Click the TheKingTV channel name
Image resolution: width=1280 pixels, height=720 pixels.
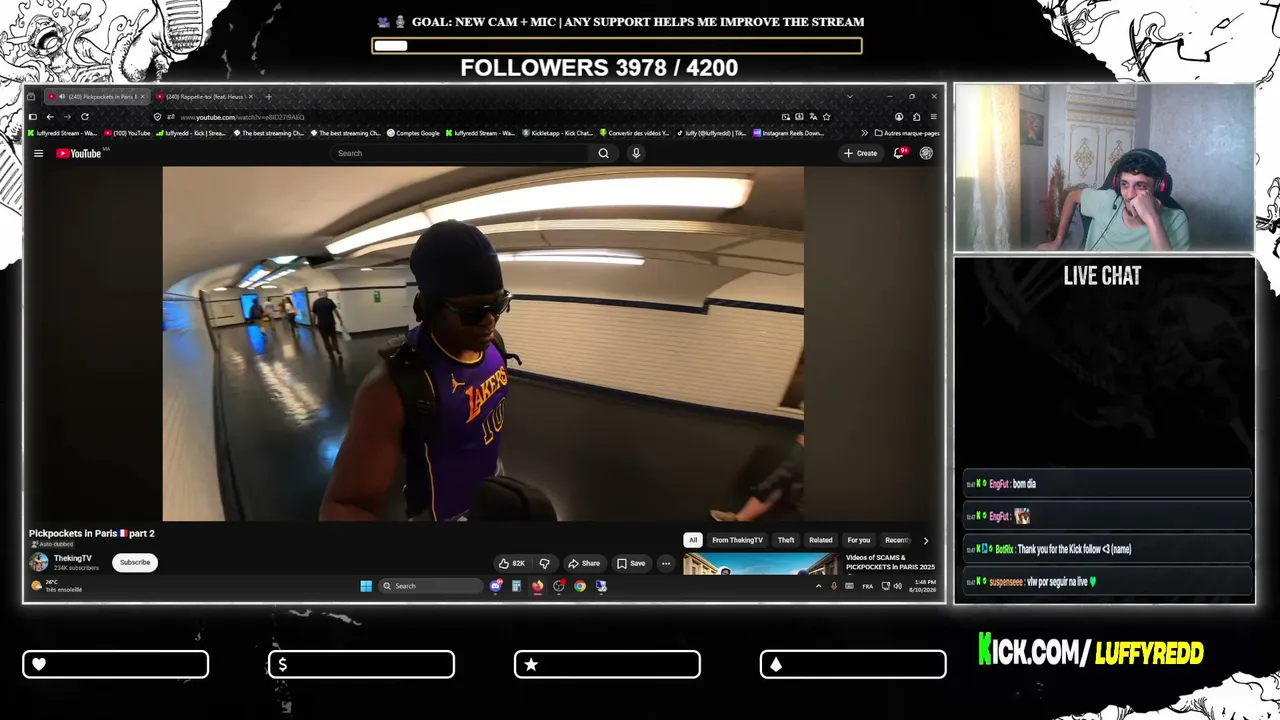[x=72, y=558]
